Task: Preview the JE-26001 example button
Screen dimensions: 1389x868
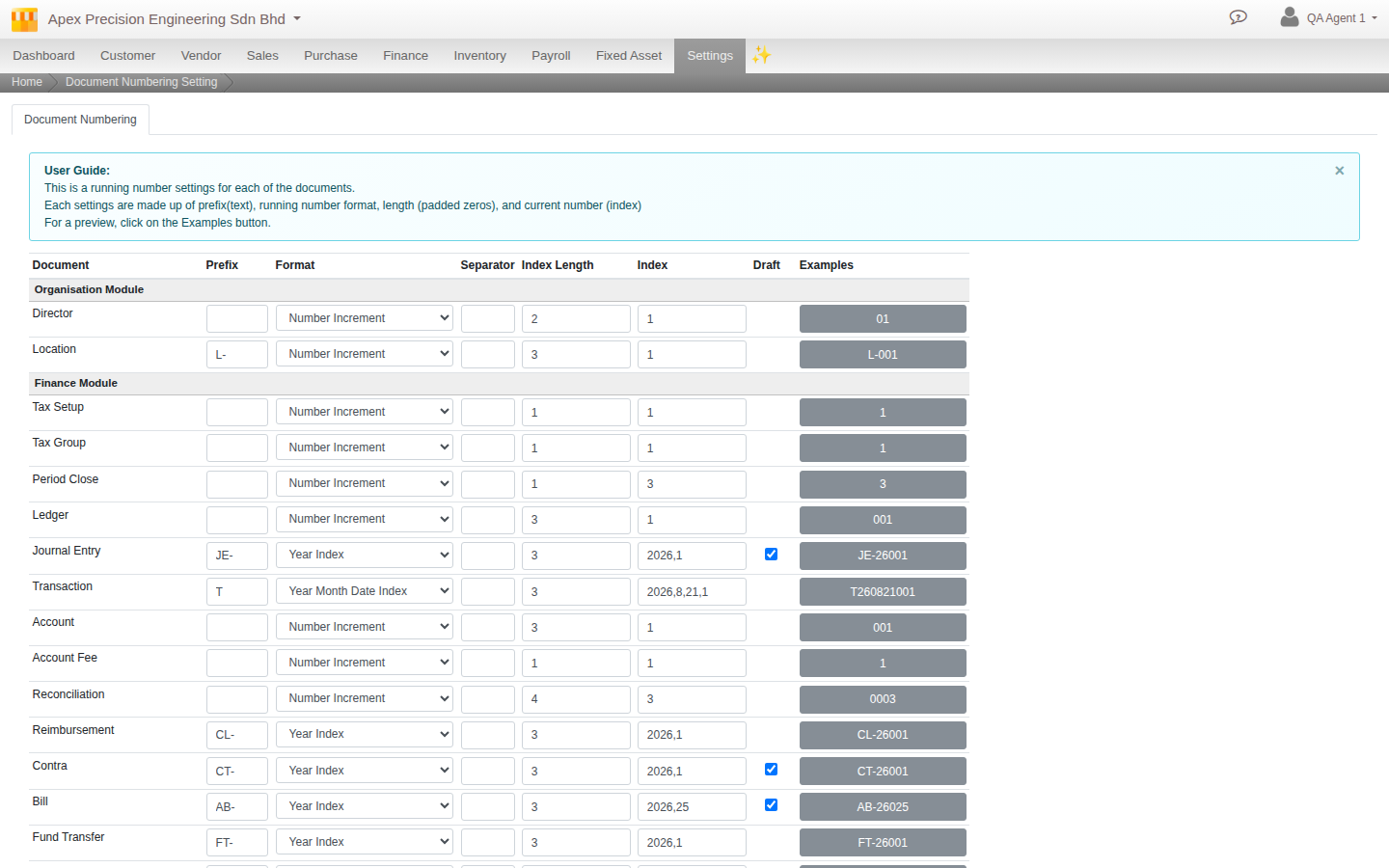Action: click(x=883, y=555)
